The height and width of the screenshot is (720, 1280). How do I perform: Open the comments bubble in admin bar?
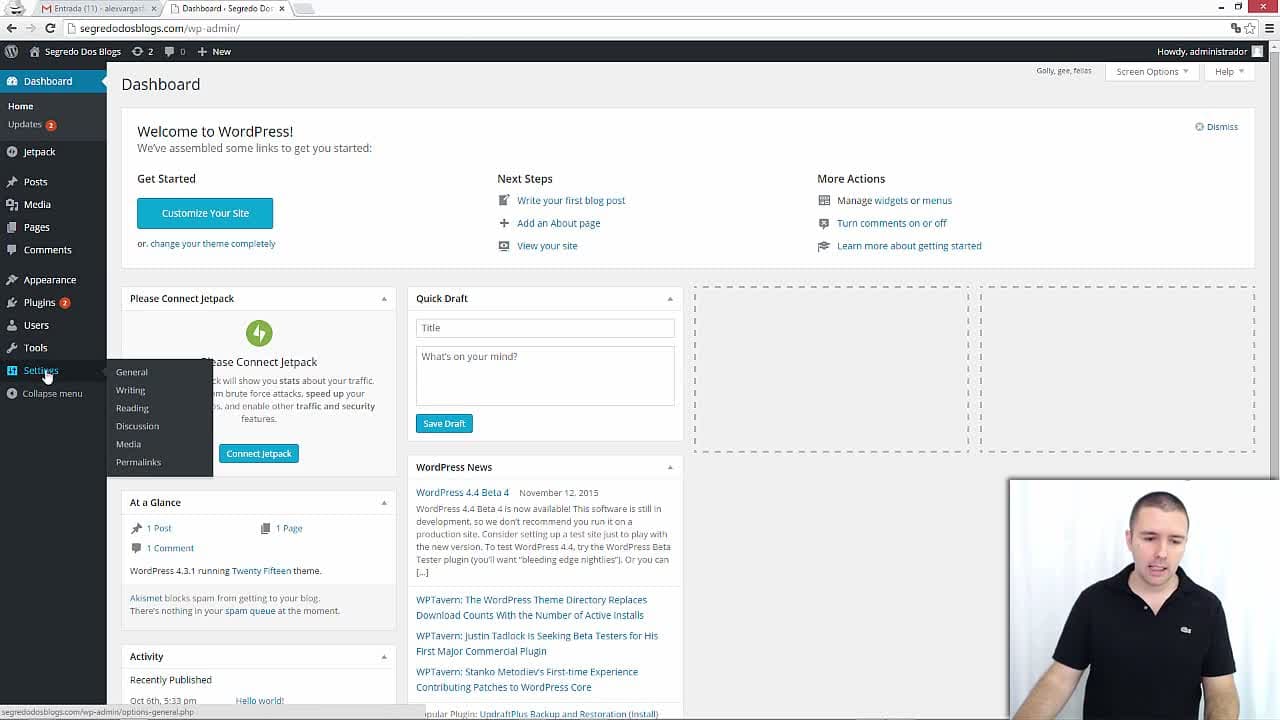point(170,51)
